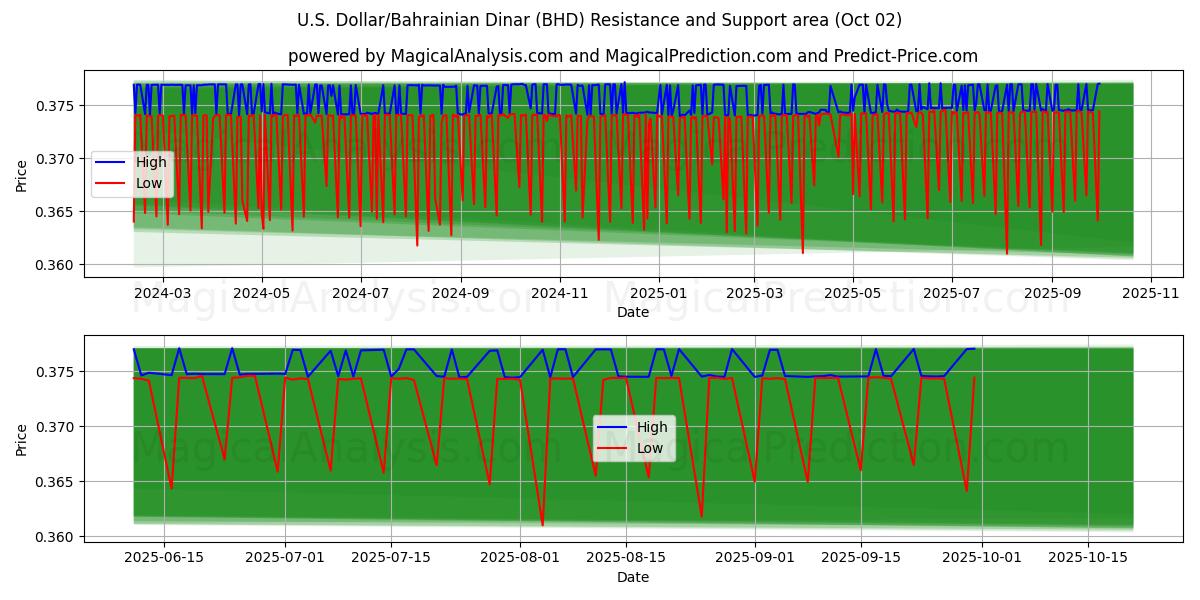The width and height of the screenshot is (1200, 600).
Task: Select the 2025-01 tick label on upper chart
Action: 658,293
